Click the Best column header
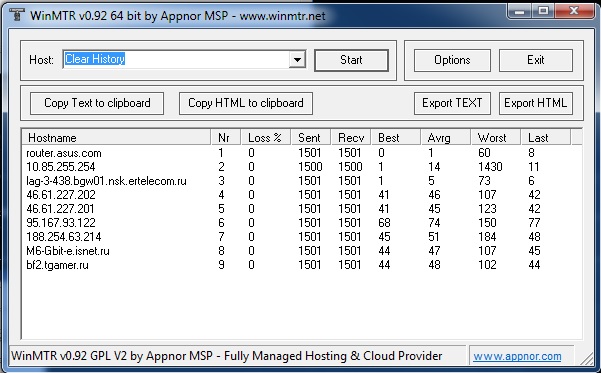 coord(396,138)
